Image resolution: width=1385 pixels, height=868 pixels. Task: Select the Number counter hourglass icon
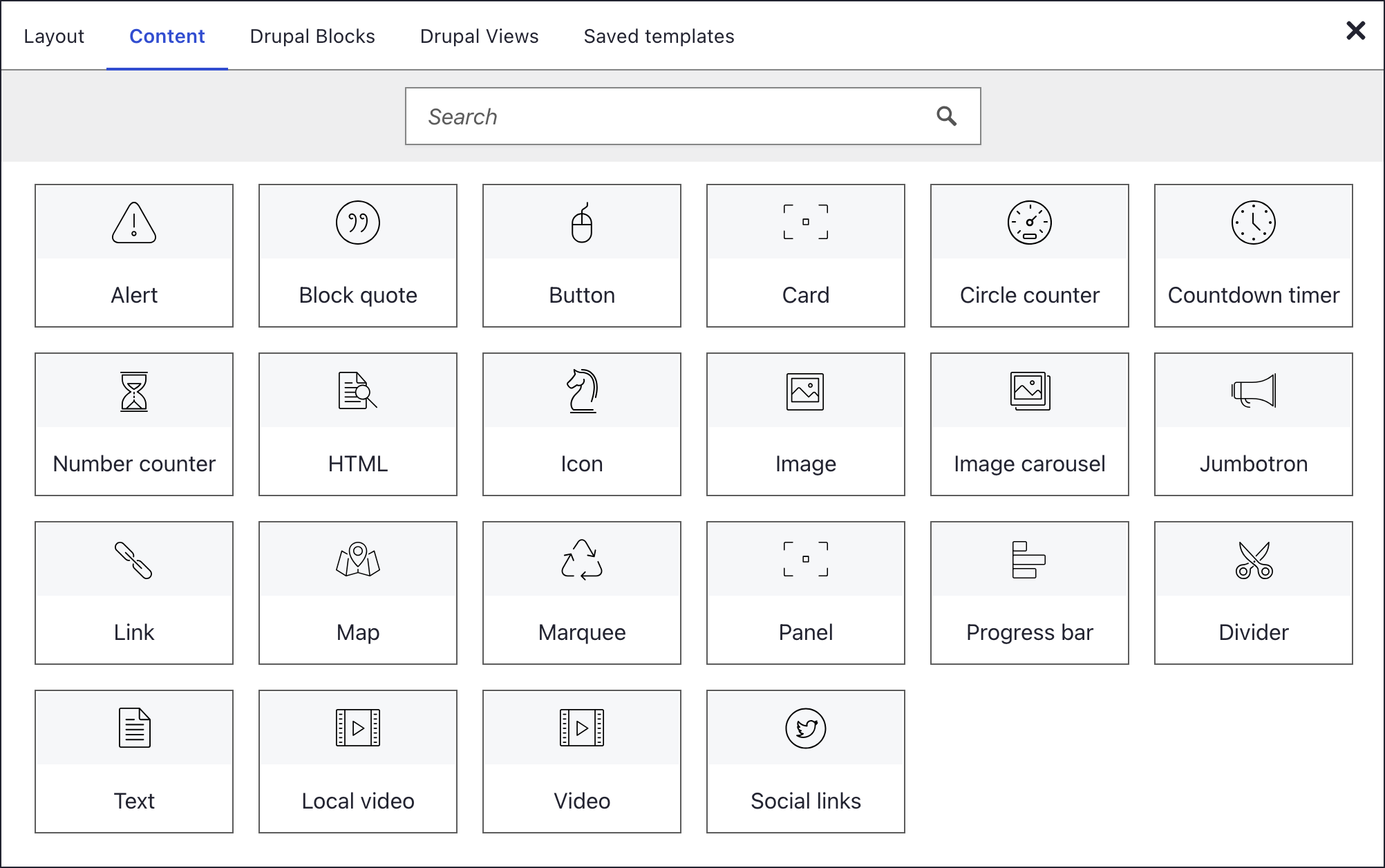[134, 391]
